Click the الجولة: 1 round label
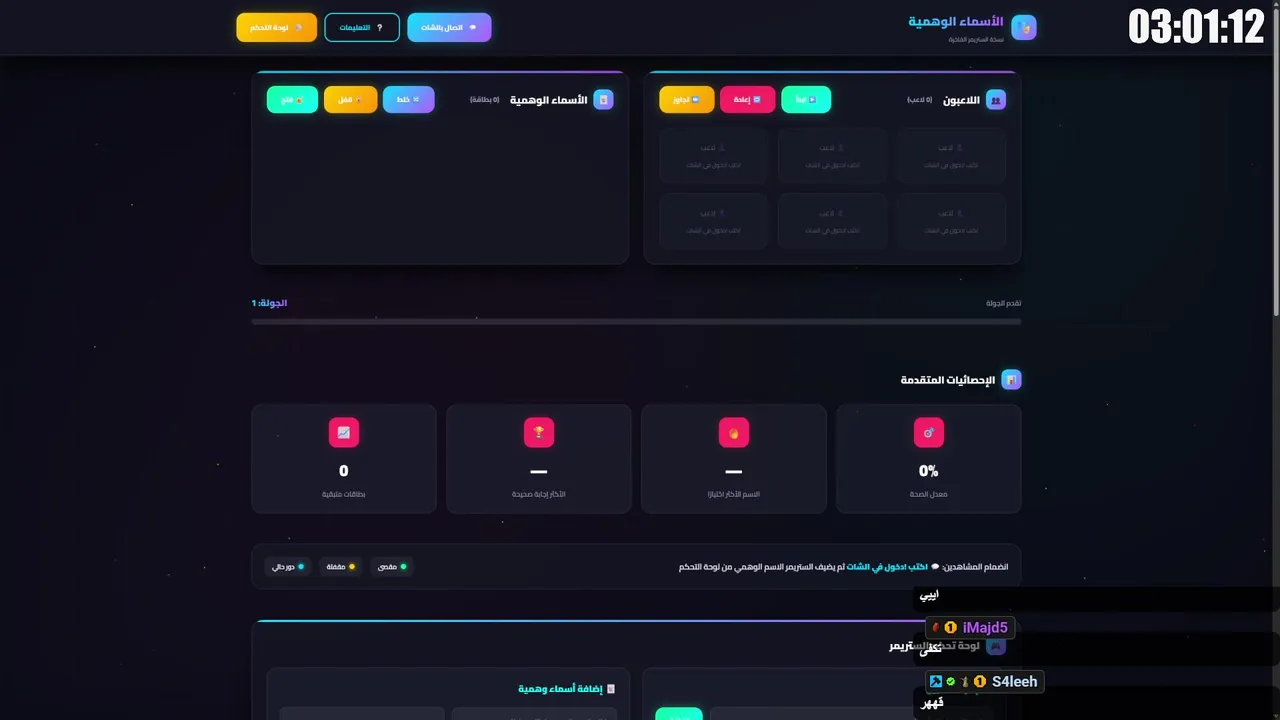This screenshot has width=1280, height=720. [x=269, y=303]
